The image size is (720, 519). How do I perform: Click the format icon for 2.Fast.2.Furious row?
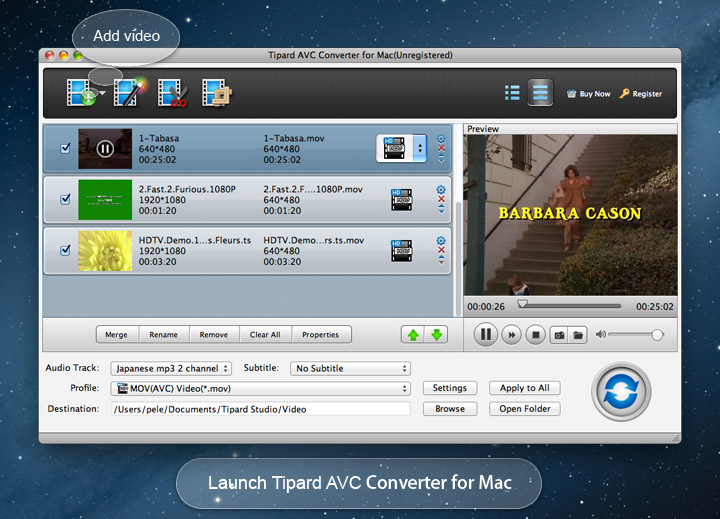pos(401,200)
